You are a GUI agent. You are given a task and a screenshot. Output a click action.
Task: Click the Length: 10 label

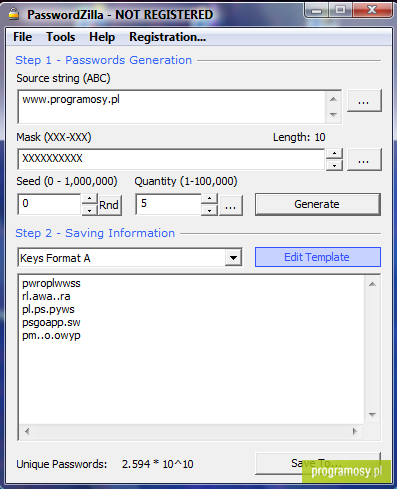(299, 137)
